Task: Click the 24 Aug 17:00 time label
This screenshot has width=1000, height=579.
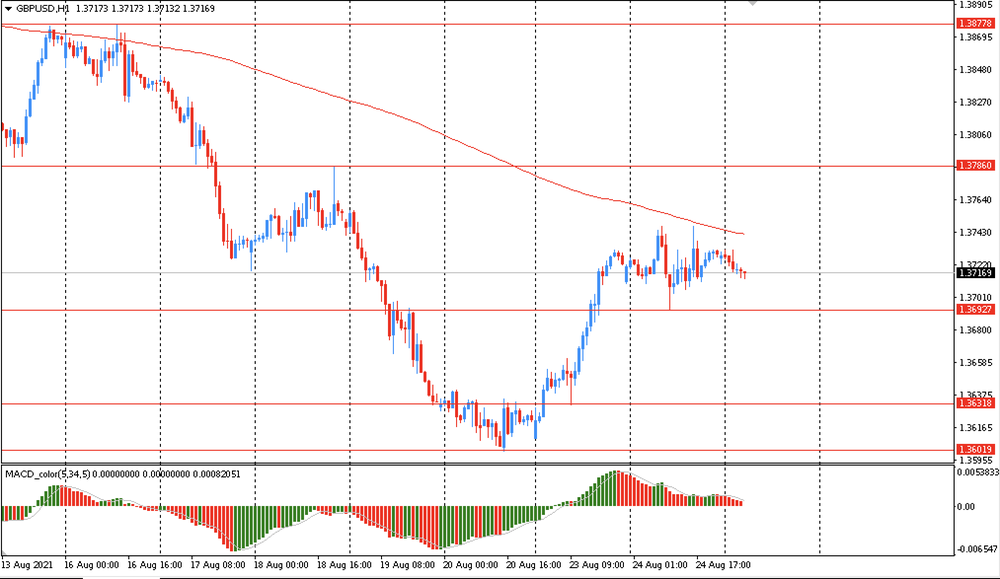Action: click(x=723, y=565)
